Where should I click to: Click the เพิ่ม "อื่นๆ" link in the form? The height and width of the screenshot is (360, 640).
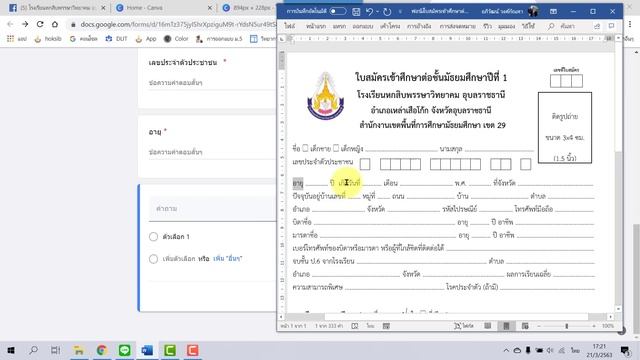(227, 259)
